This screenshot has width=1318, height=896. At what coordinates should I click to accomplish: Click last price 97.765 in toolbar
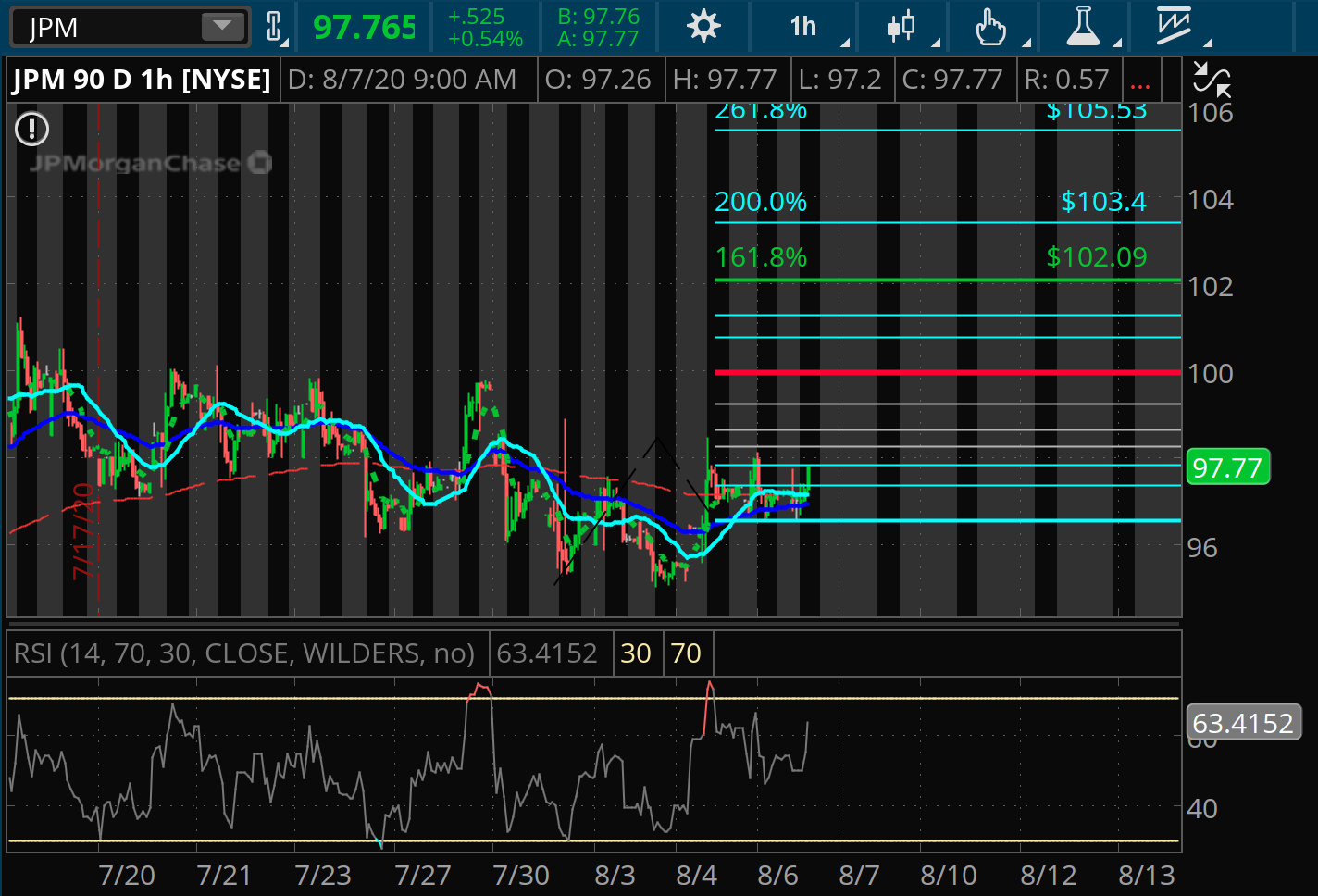click(x=364, y=27)
